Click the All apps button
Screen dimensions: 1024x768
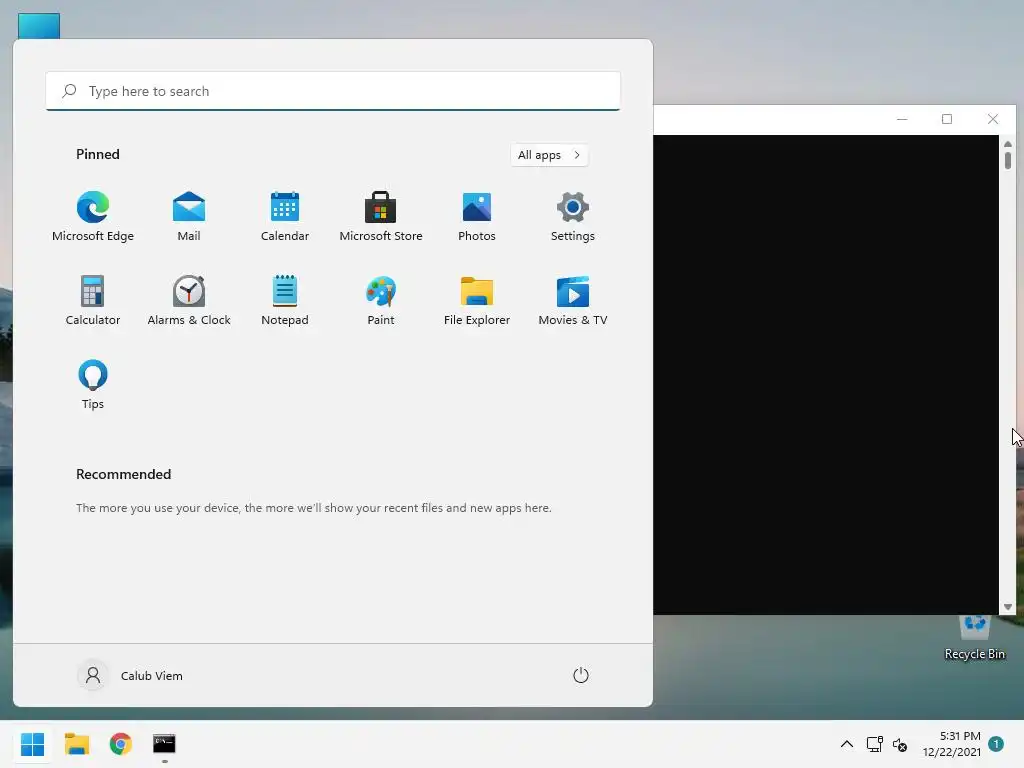click(x=549, y=155)
